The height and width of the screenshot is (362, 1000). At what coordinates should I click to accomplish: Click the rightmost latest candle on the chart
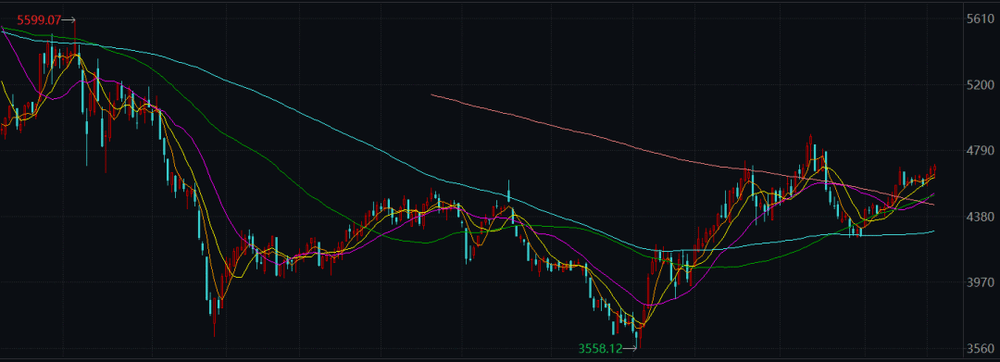934,169
